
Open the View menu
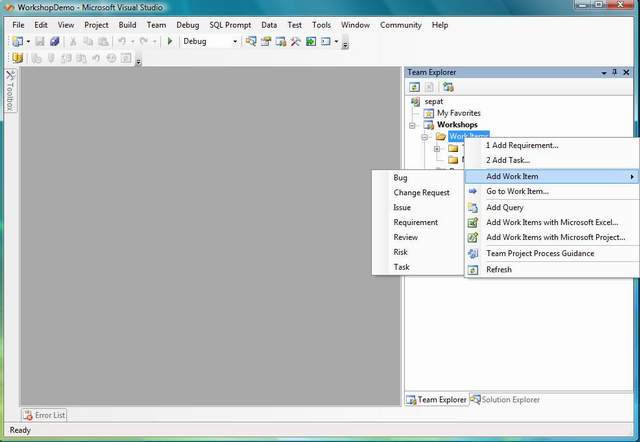click(x=66, y=25)
